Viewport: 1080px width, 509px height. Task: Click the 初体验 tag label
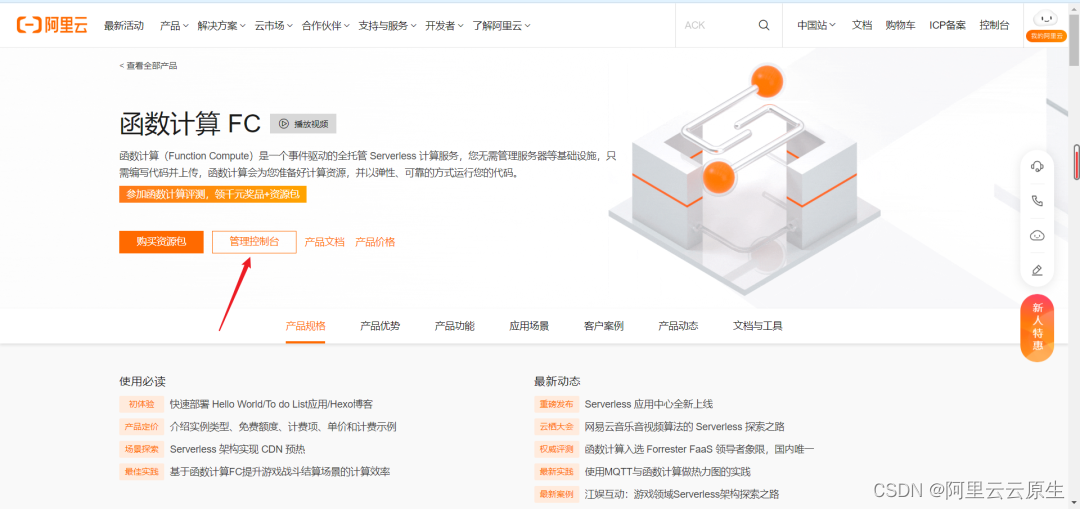[141, 404]
